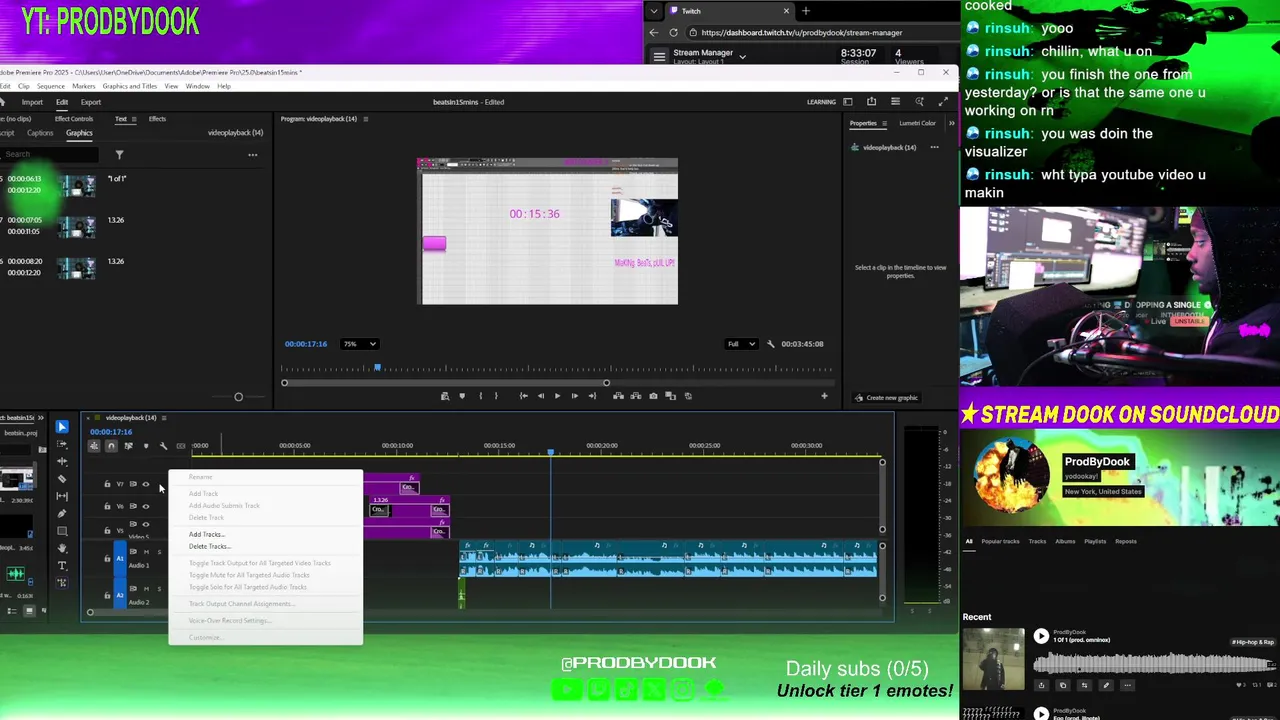Click the Import workspace button
The width and height of the screenshot is (1280, 720).
(x=32, y=102)
